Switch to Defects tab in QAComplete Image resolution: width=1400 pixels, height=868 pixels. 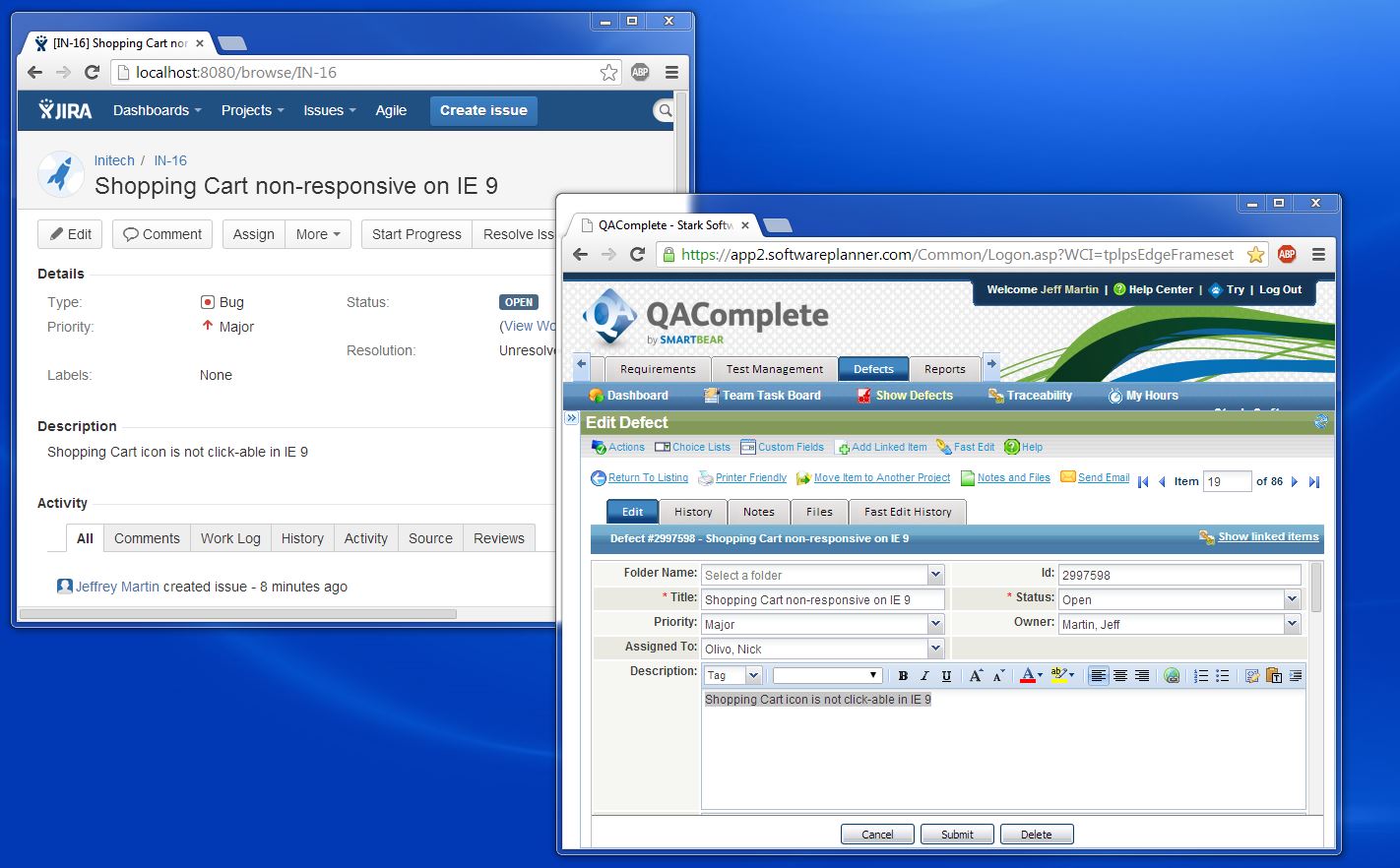[873, 369]
